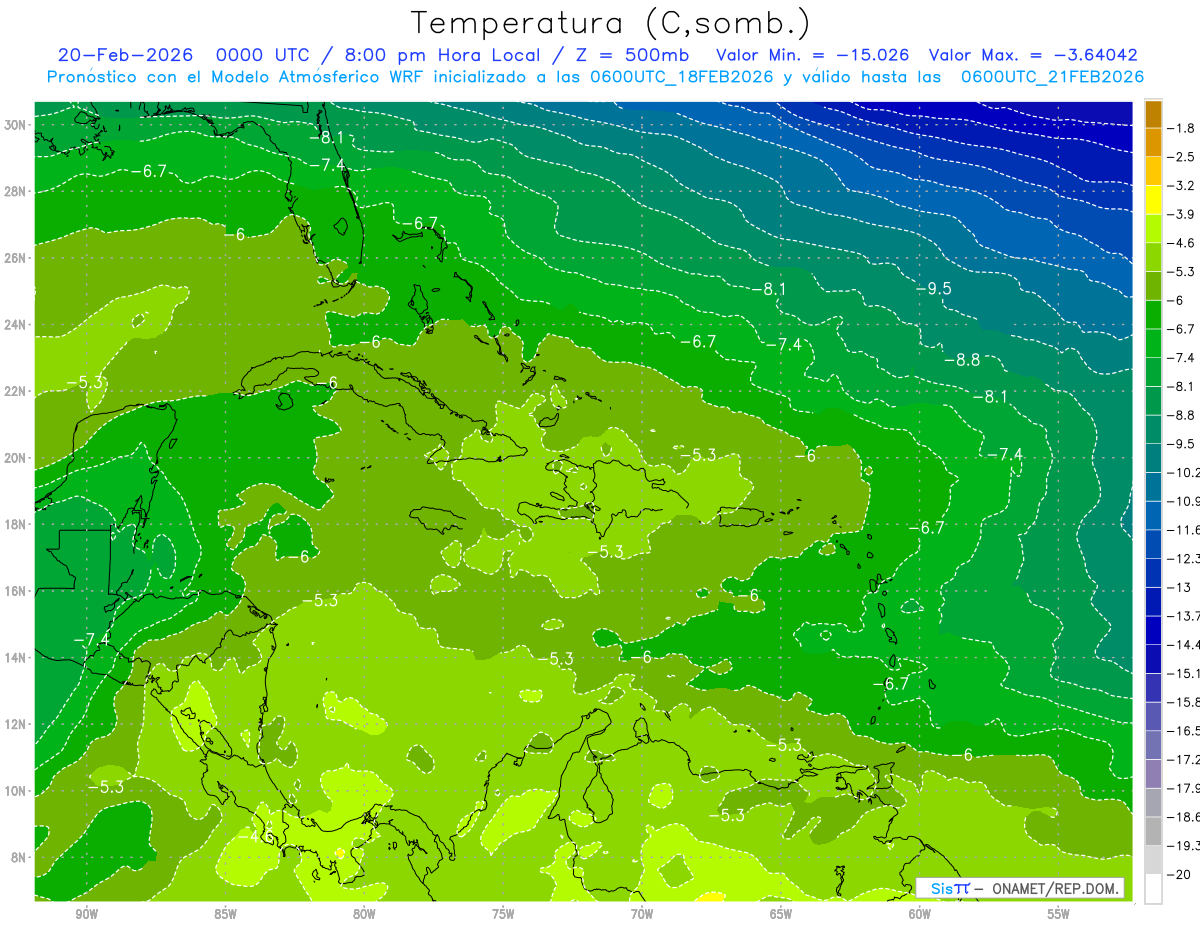The height and width of the screenshot is (927, 1200).
Task: Click the "18N" latitude axis label
Action: 14,524
